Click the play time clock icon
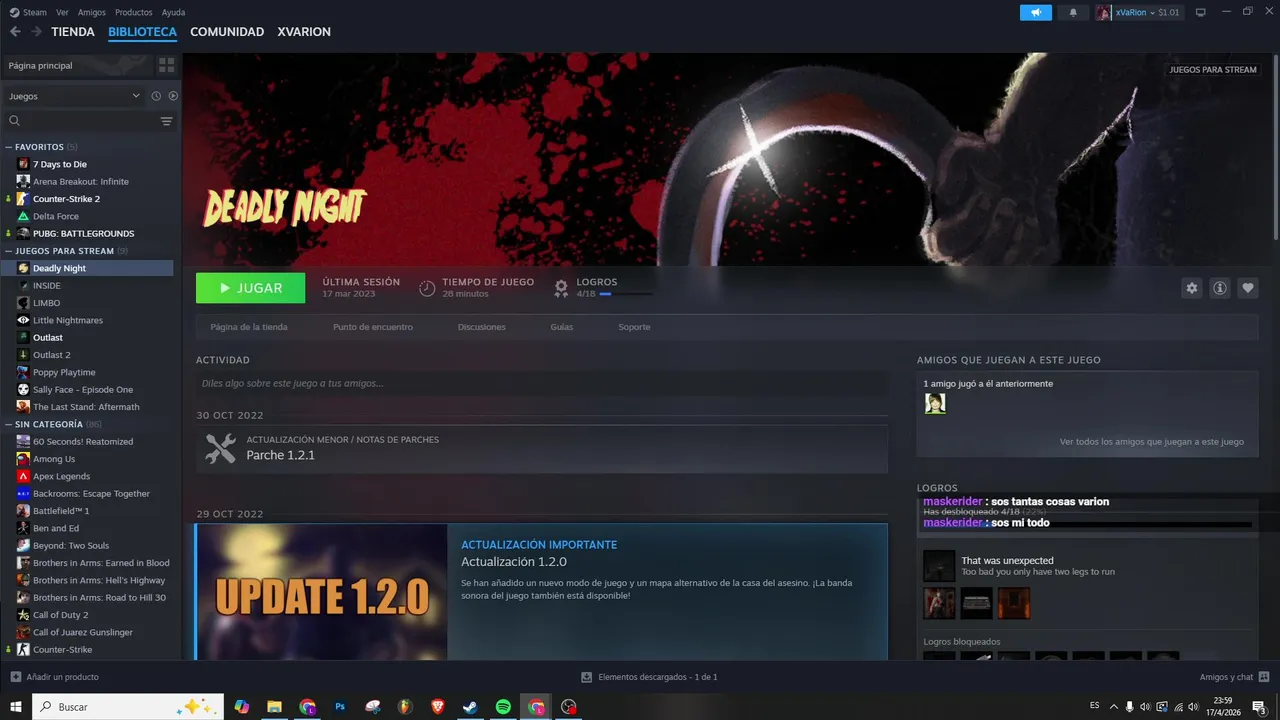 tap(427, 288)
